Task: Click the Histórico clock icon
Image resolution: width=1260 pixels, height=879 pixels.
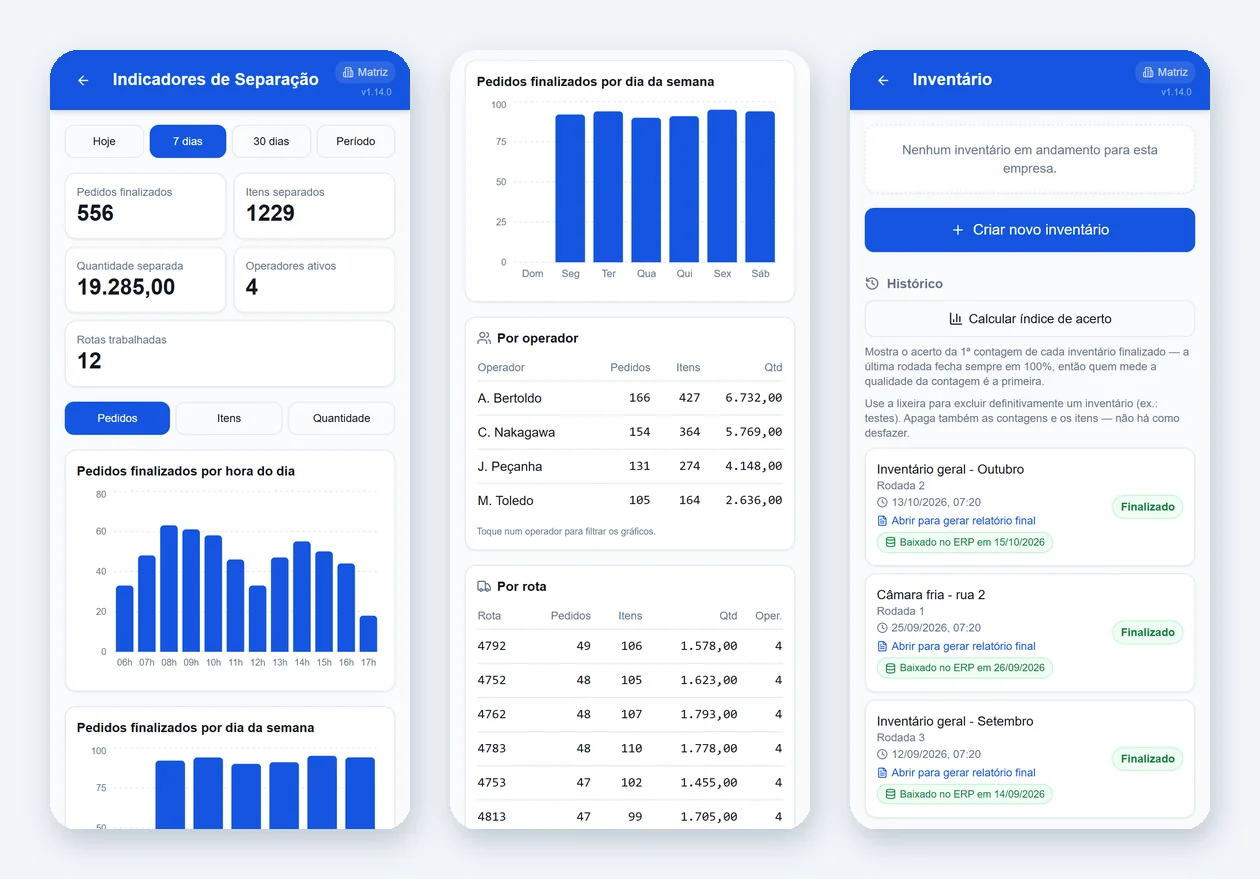Action: click(872, 284)
